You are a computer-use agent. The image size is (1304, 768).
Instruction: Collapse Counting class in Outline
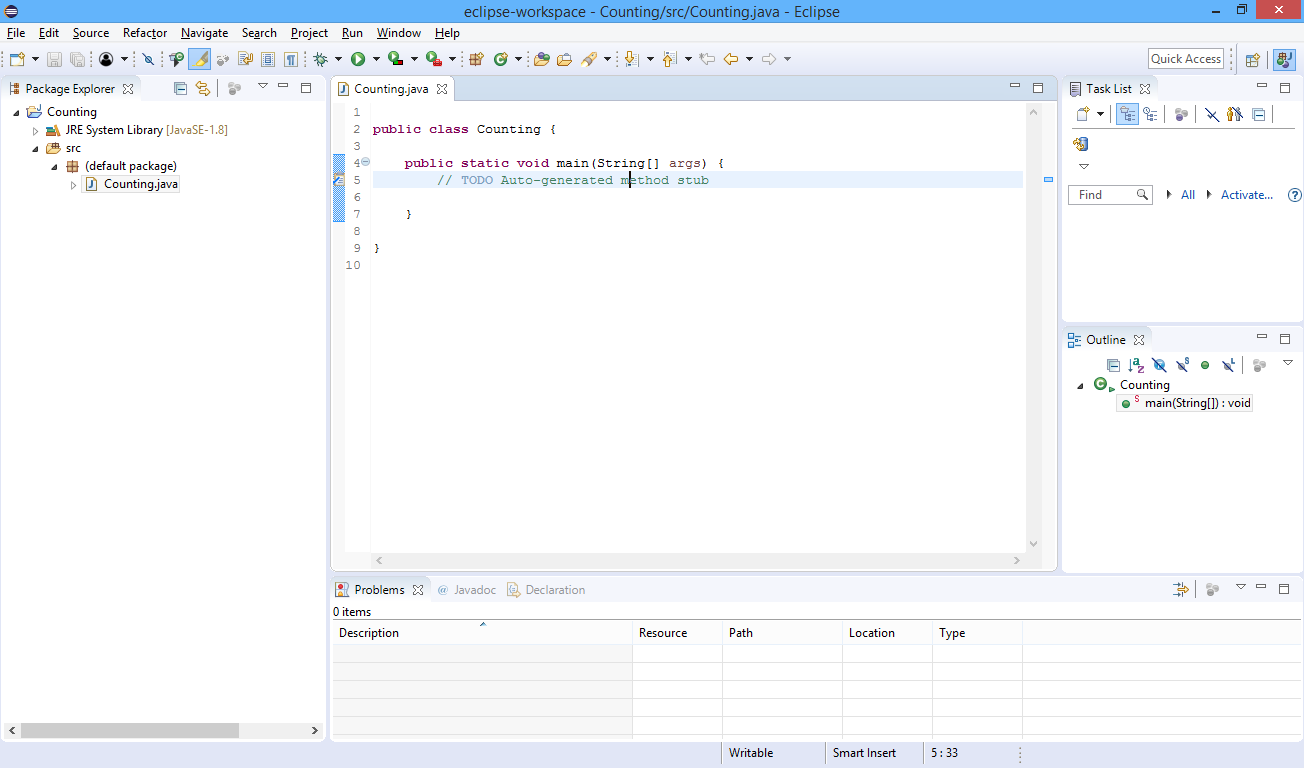(x=1080, y=386)
